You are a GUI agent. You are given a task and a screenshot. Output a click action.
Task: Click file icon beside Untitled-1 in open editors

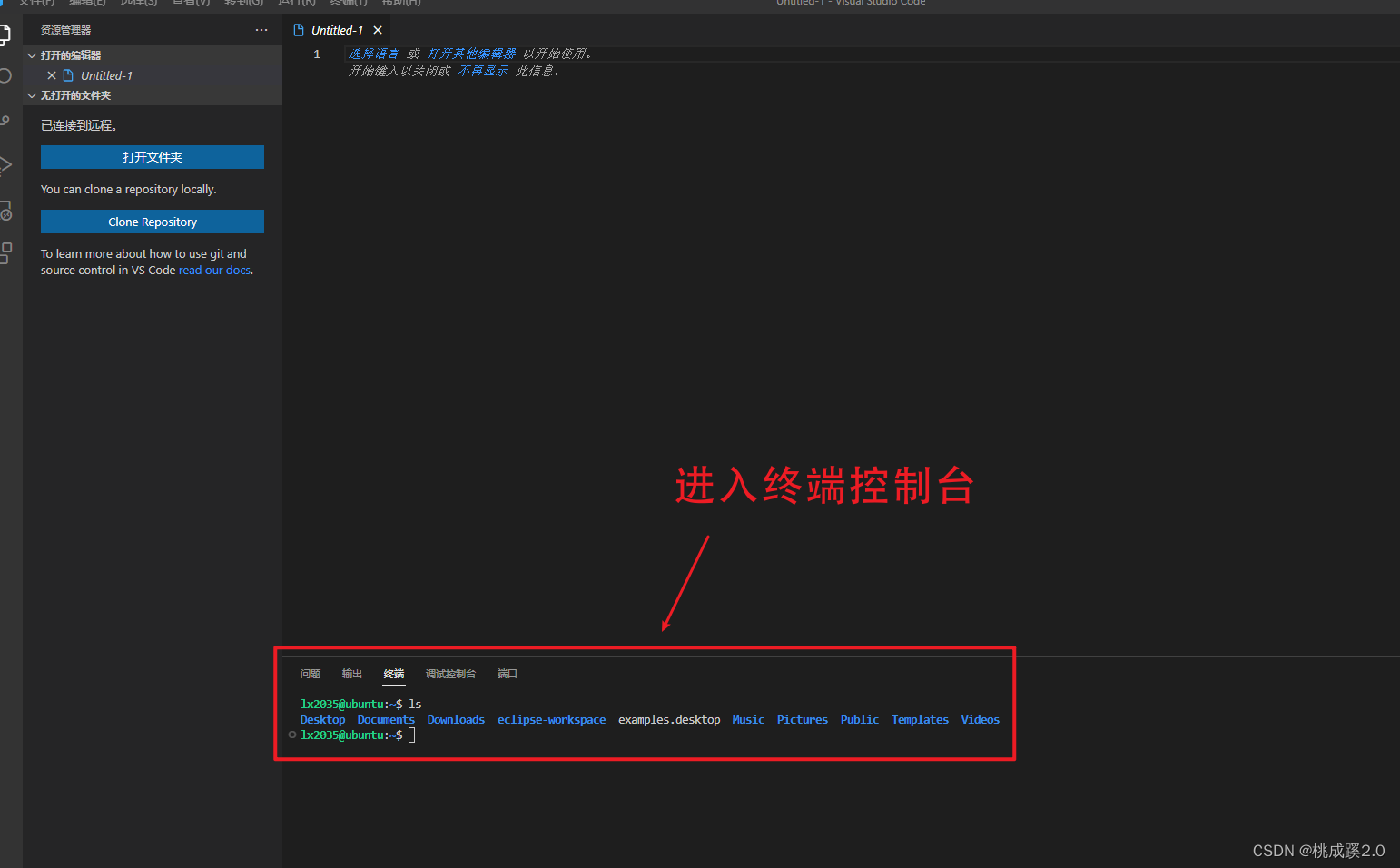(68, 75)
